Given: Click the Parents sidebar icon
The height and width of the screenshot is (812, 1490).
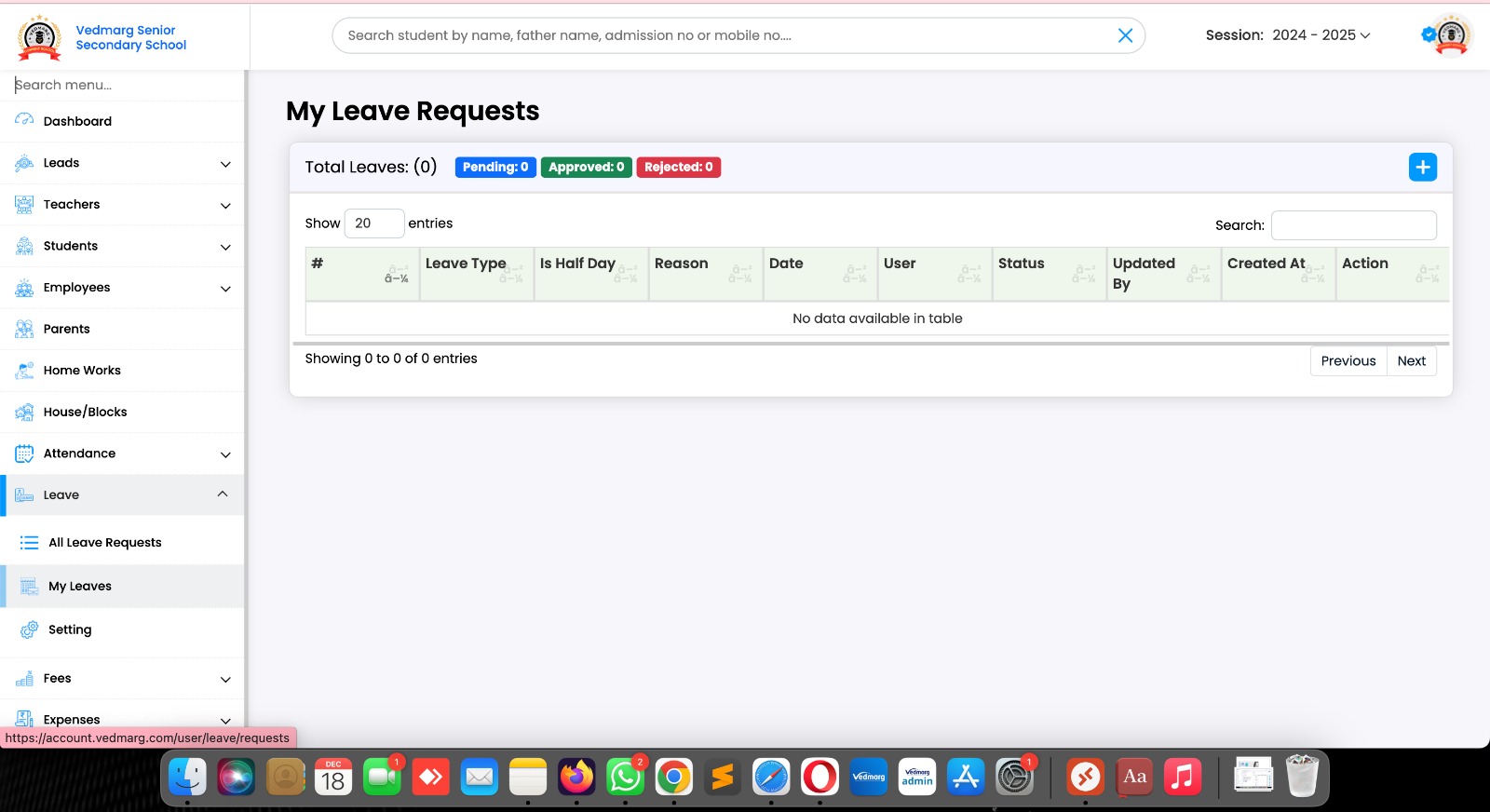Looking at the screenshot, I should (24, 329).
